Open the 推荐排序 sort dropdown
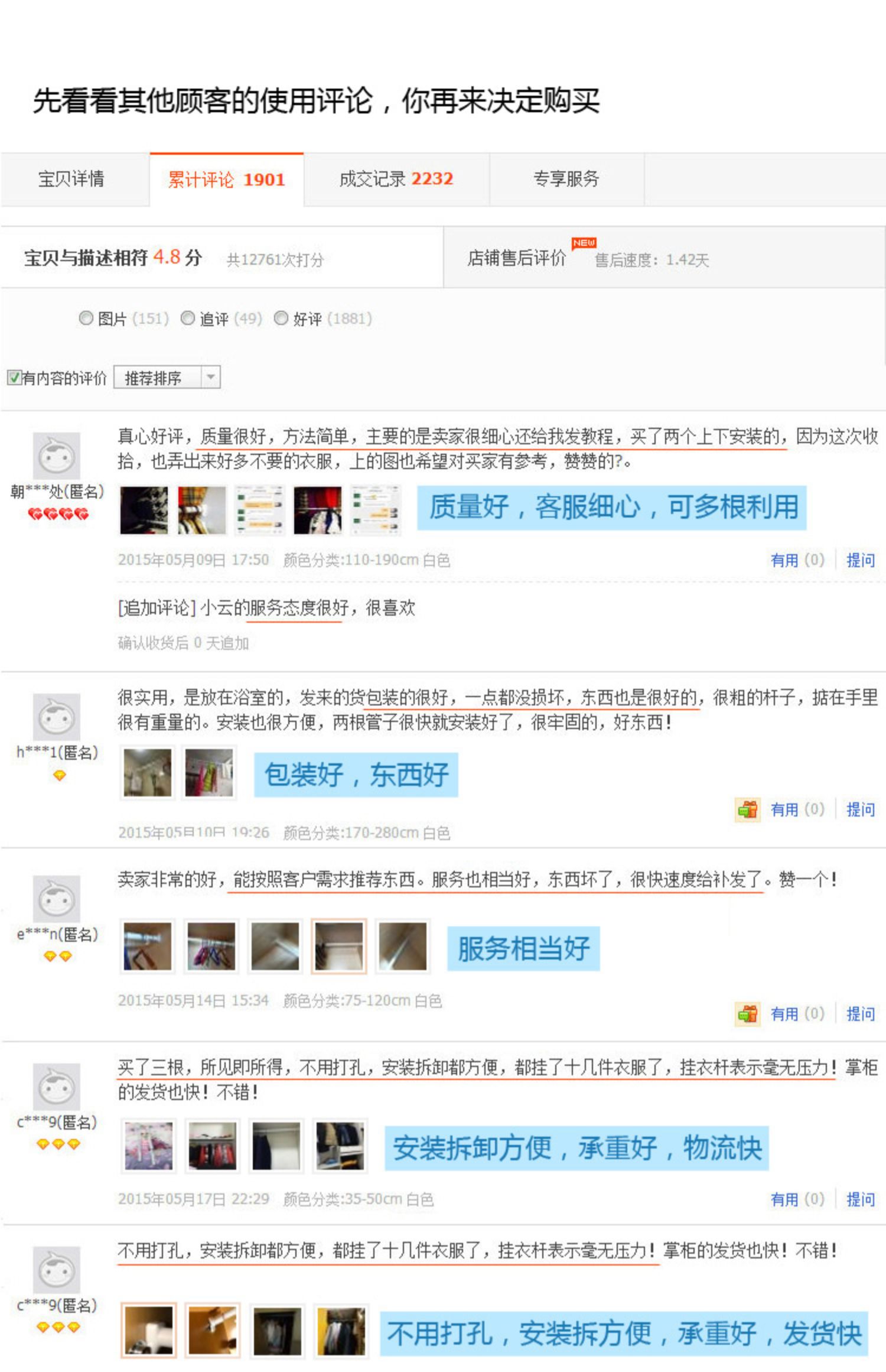 point(167,377)
